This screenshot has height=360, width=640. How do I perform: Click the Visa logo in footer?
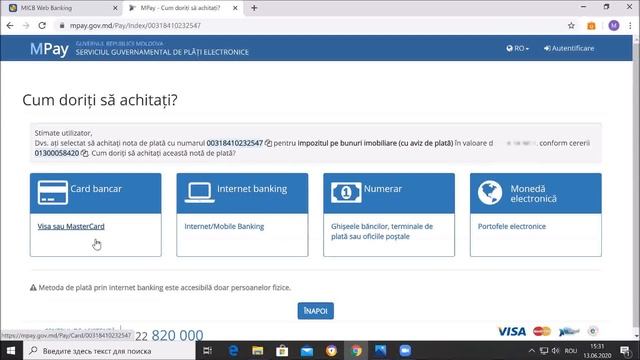click(512, 331)
